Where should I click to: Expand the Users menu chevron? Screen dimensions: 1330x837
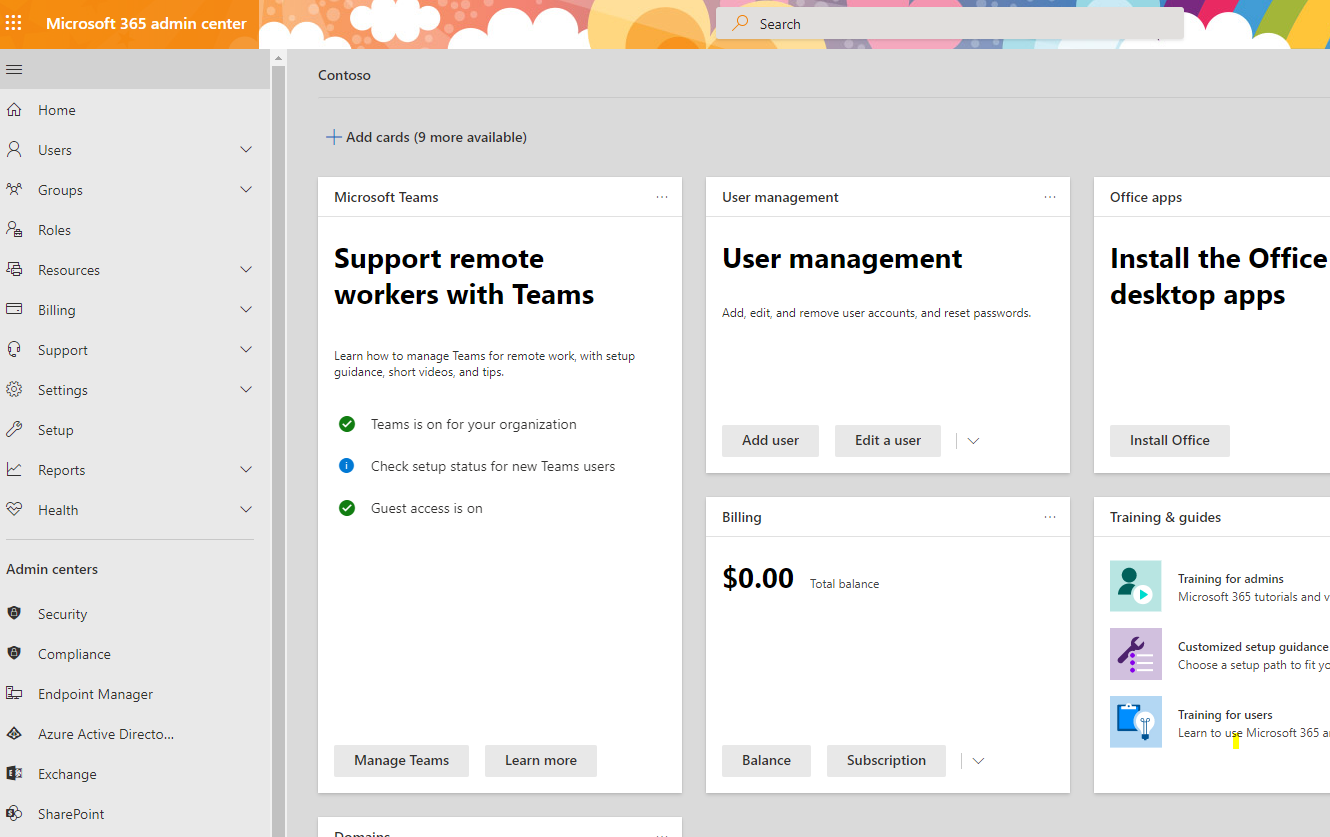tap(246, 150)
